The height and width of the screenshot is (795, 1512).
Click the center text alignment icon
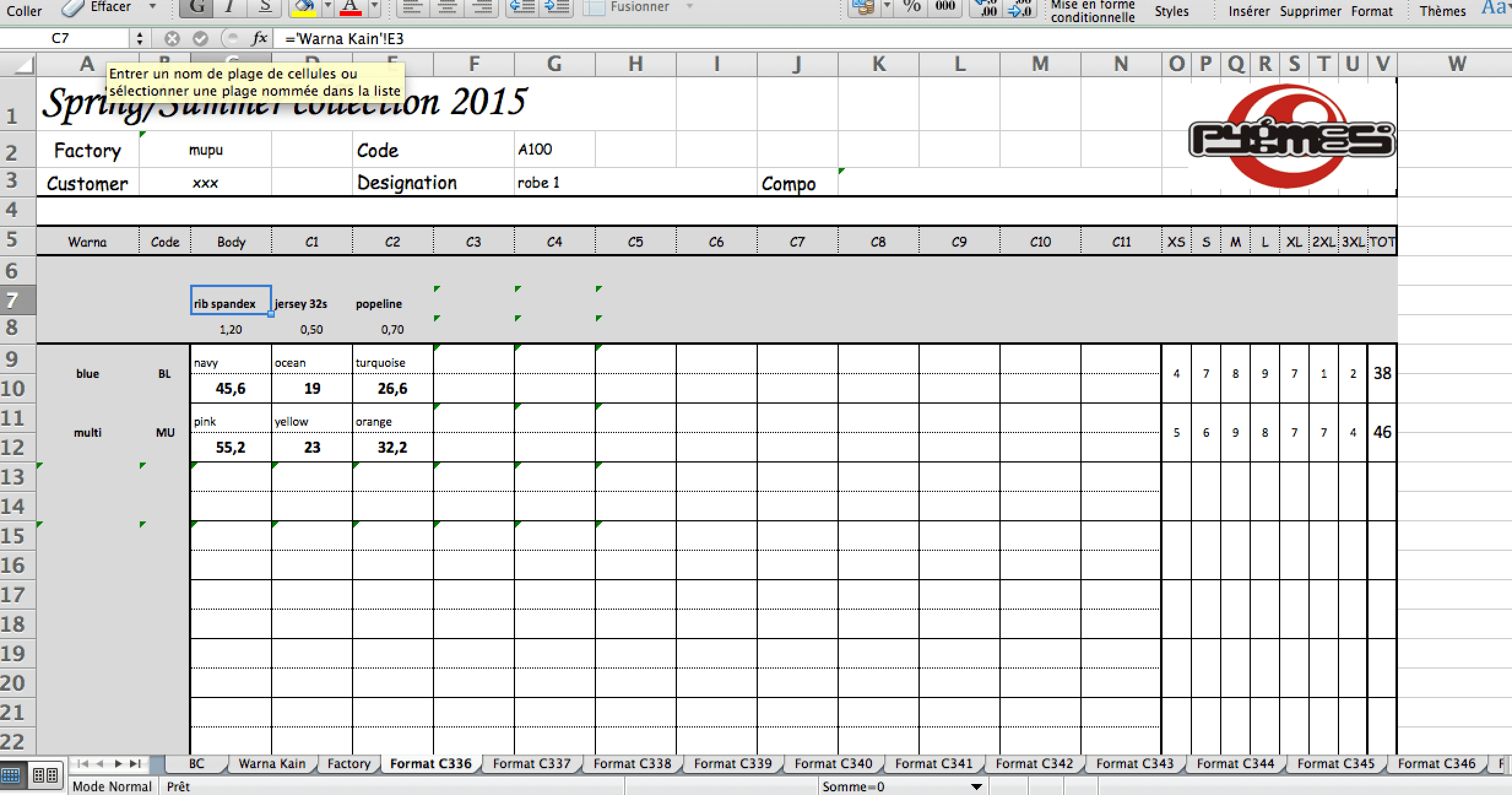click(448, 7)
